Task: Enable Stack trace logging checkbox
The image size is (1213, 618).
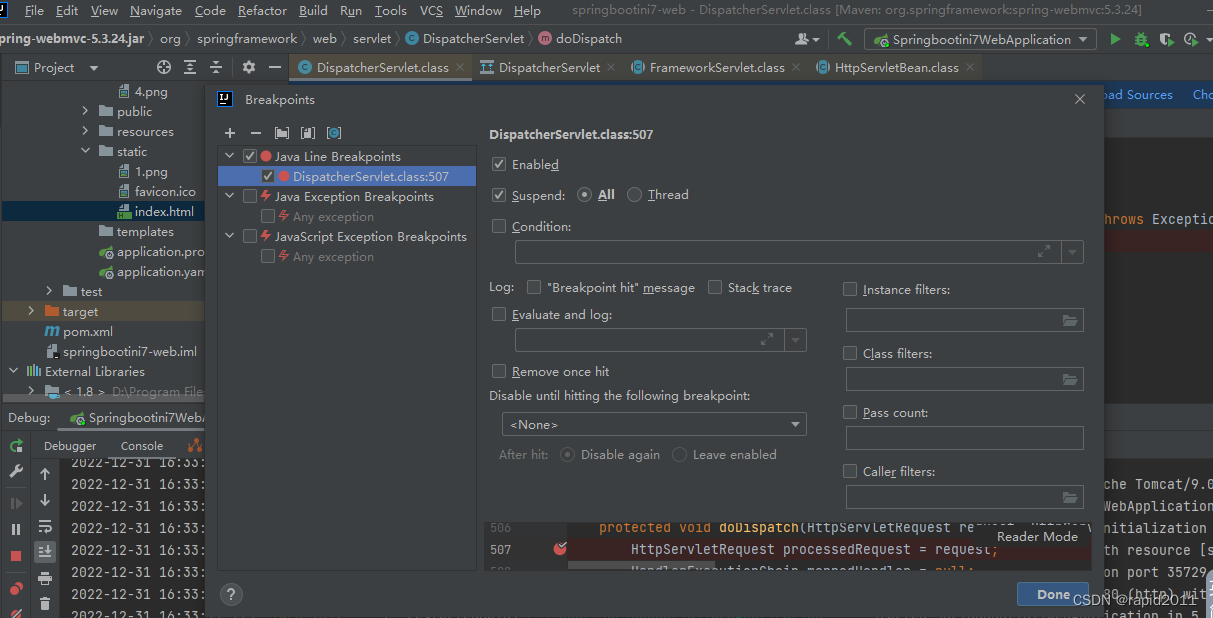Action: point(715,287)
